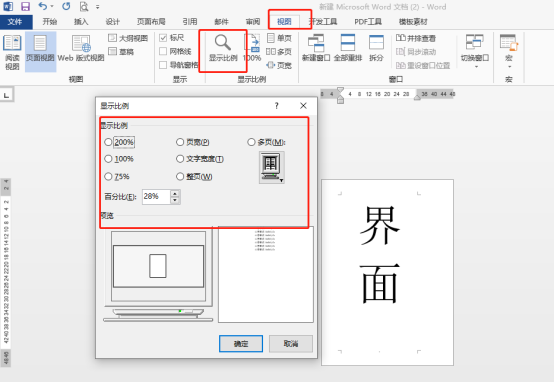Click the Undo arrow icon
The width and height of the screenshot is (554, 383).
[x=42, y=6]
